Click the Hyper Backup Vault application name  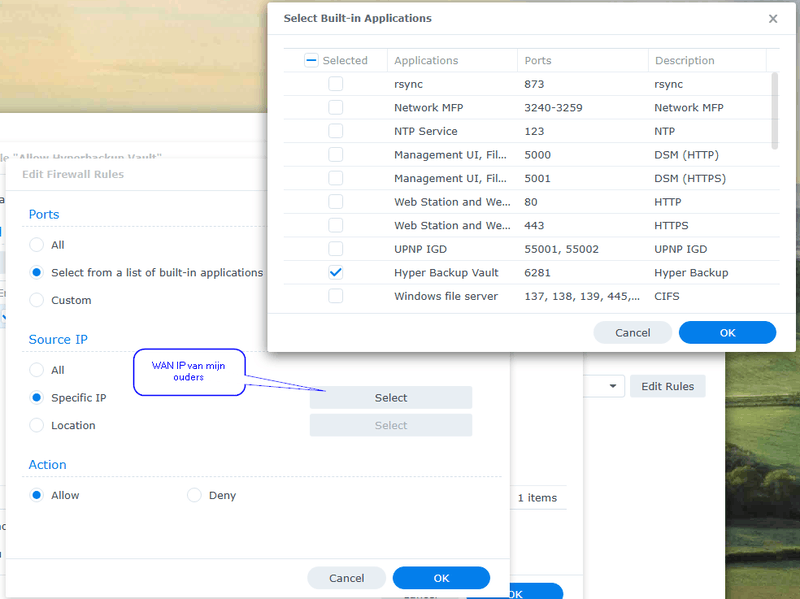pos(446,272)
